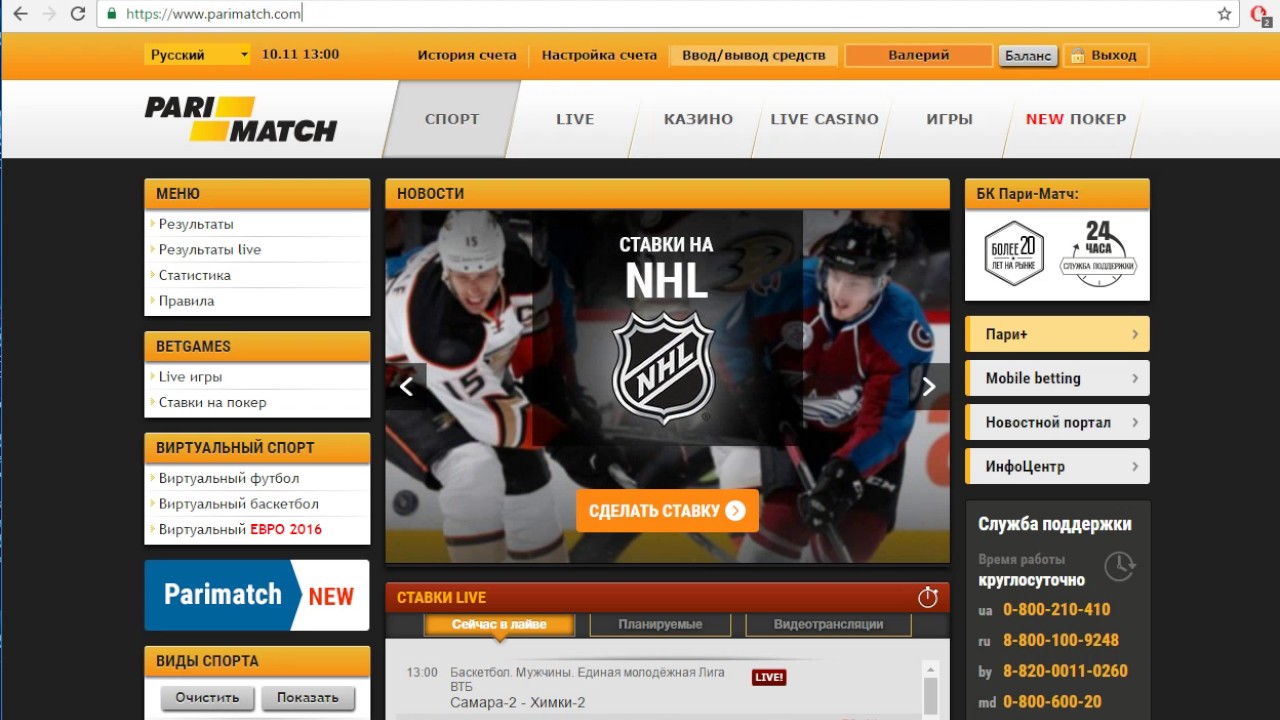1280x720 pixels.
Task: Open Виртуальный ЕВРО 2016 link
Action: pos(240,530)
